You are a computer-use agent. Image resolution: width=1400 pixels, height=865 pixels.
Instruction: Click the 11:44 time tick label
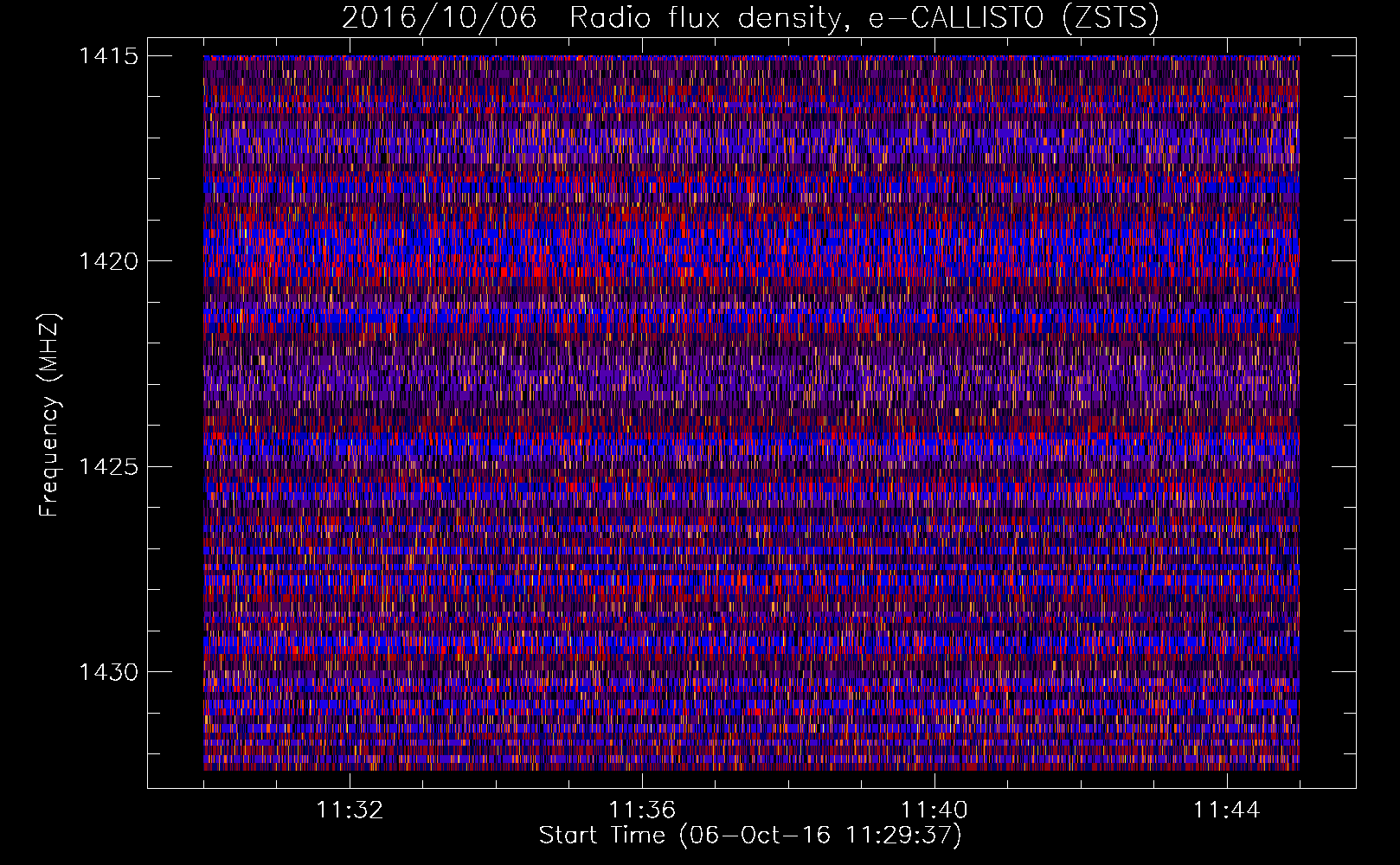[x=1227, y=811]
